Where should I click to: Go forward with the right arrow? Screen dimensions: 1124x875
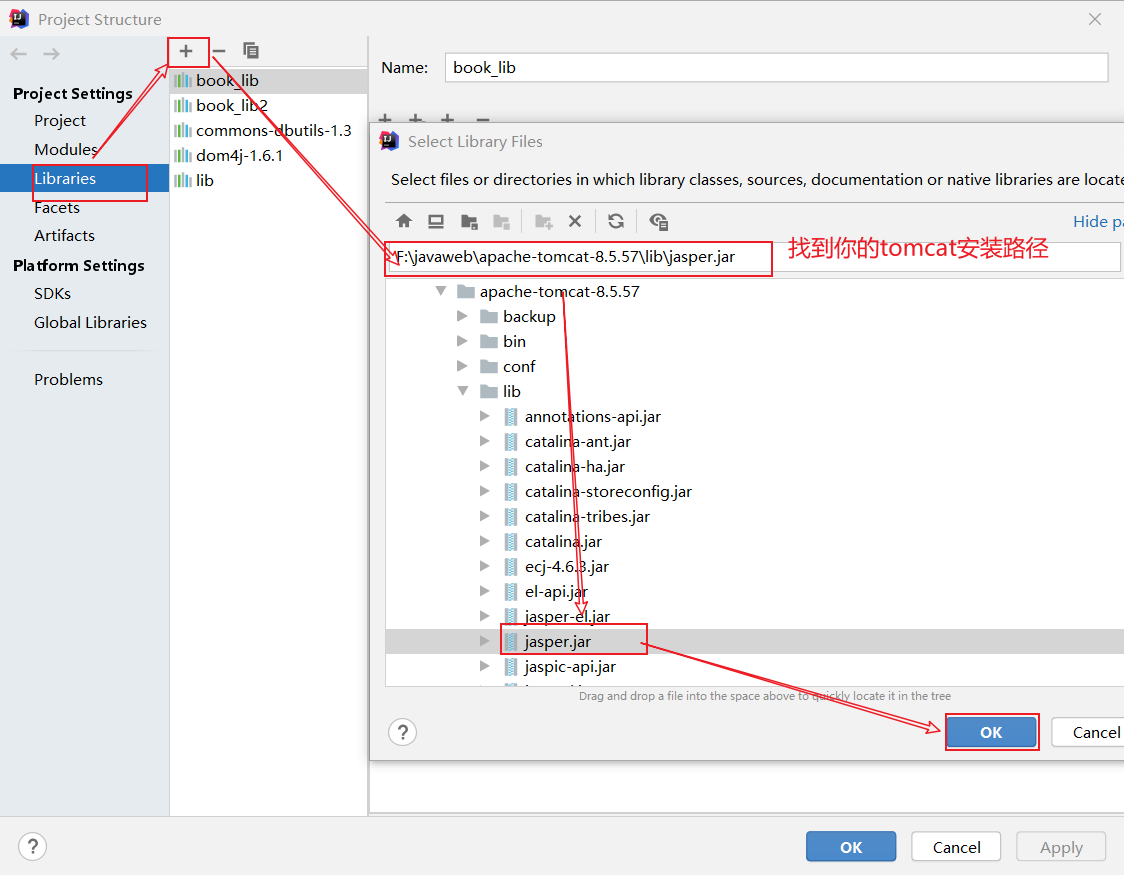tap(52, 54)
